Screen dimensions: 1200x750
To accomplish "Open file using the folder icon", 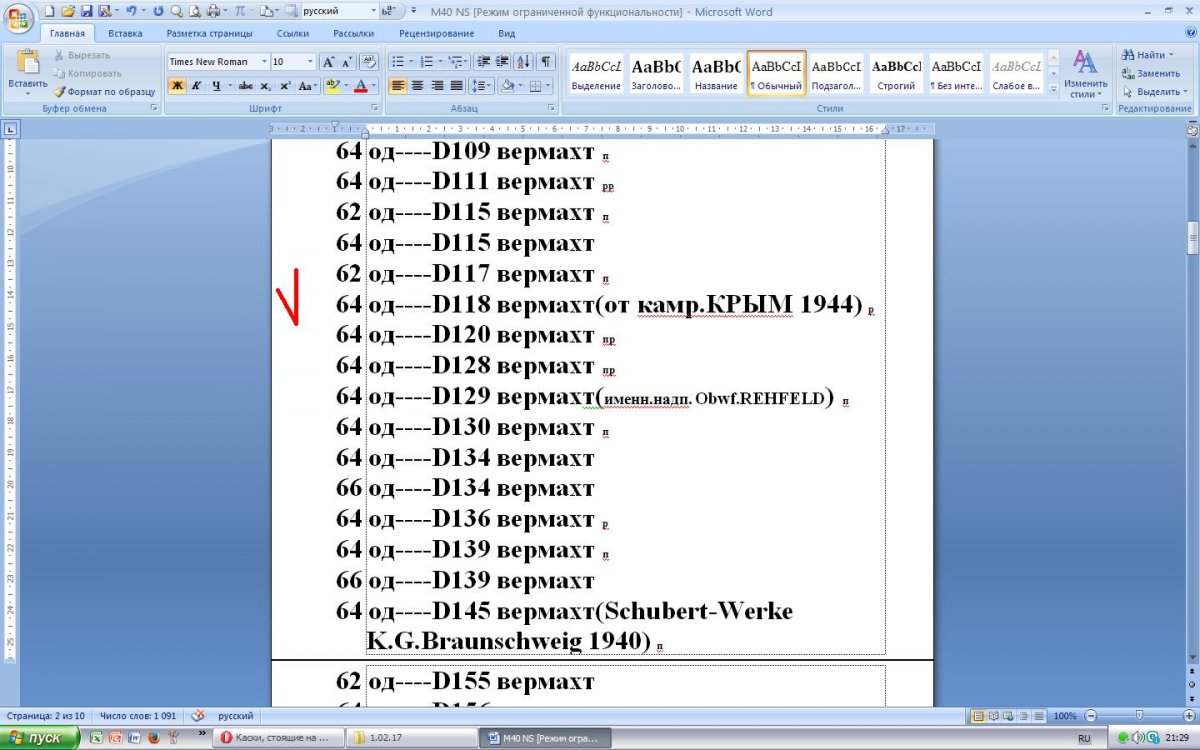I will point(67,11).
